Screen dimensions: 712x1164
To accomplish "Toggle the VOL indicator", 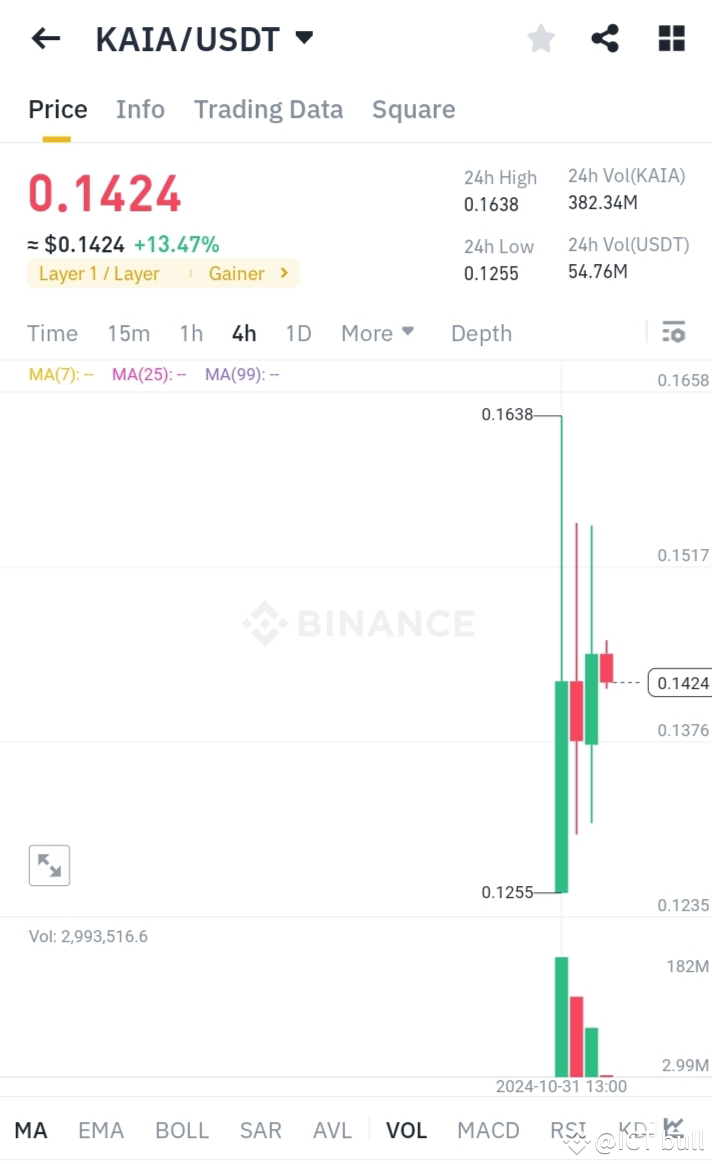I will point(406,1129).
